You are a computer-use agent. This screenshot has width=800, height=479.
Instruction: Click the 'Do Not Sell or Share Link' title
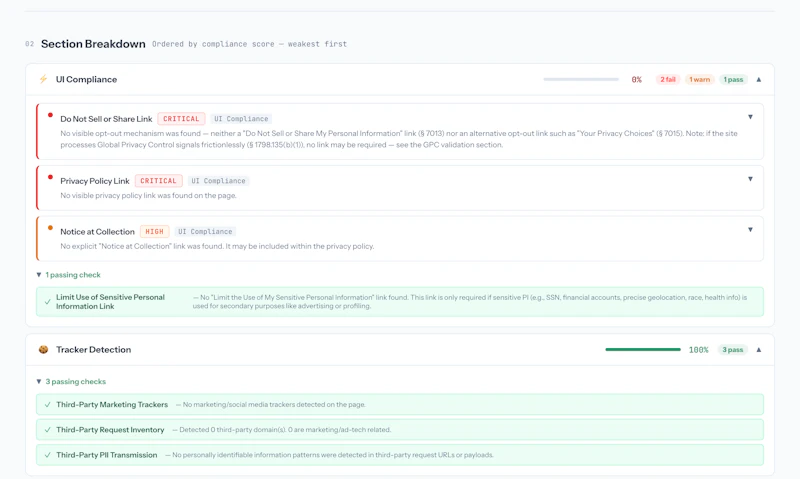pyautogui.click(x=106, y=119)
